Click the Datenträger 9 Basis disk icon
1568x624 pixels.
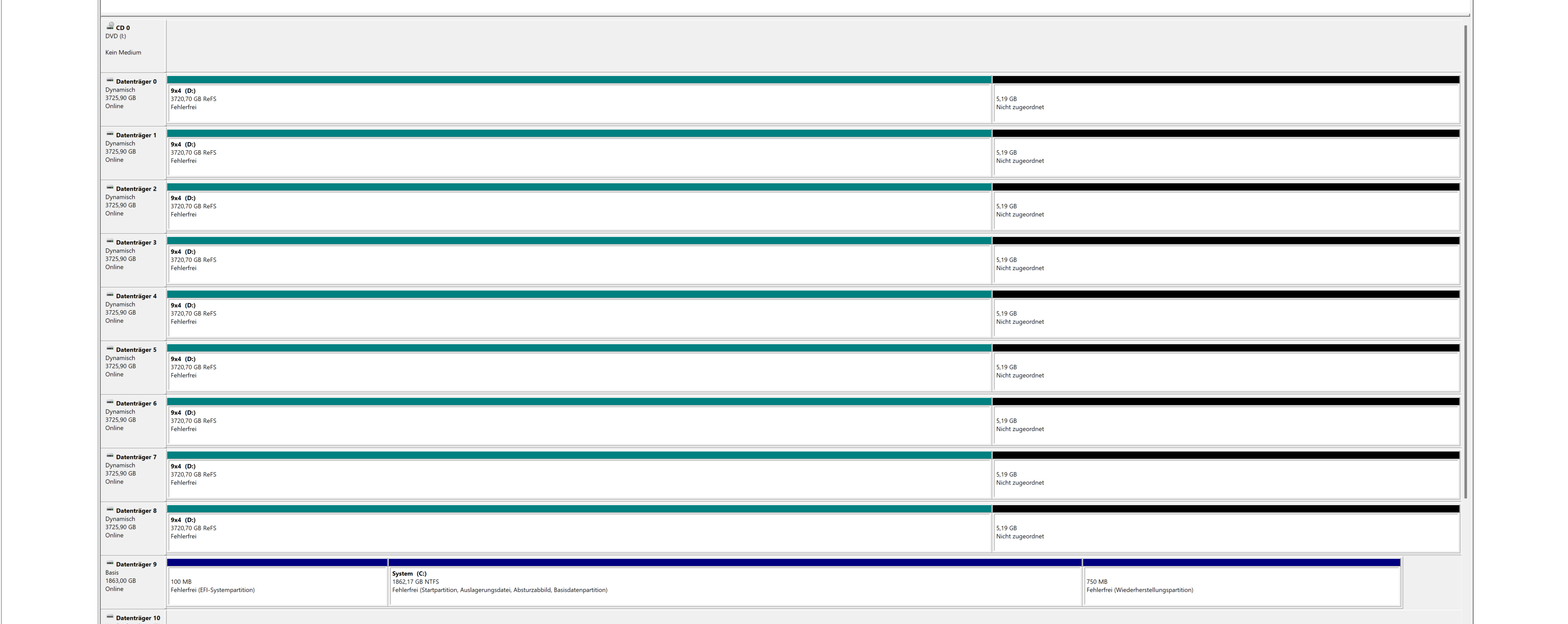click(x=110, y=563)
